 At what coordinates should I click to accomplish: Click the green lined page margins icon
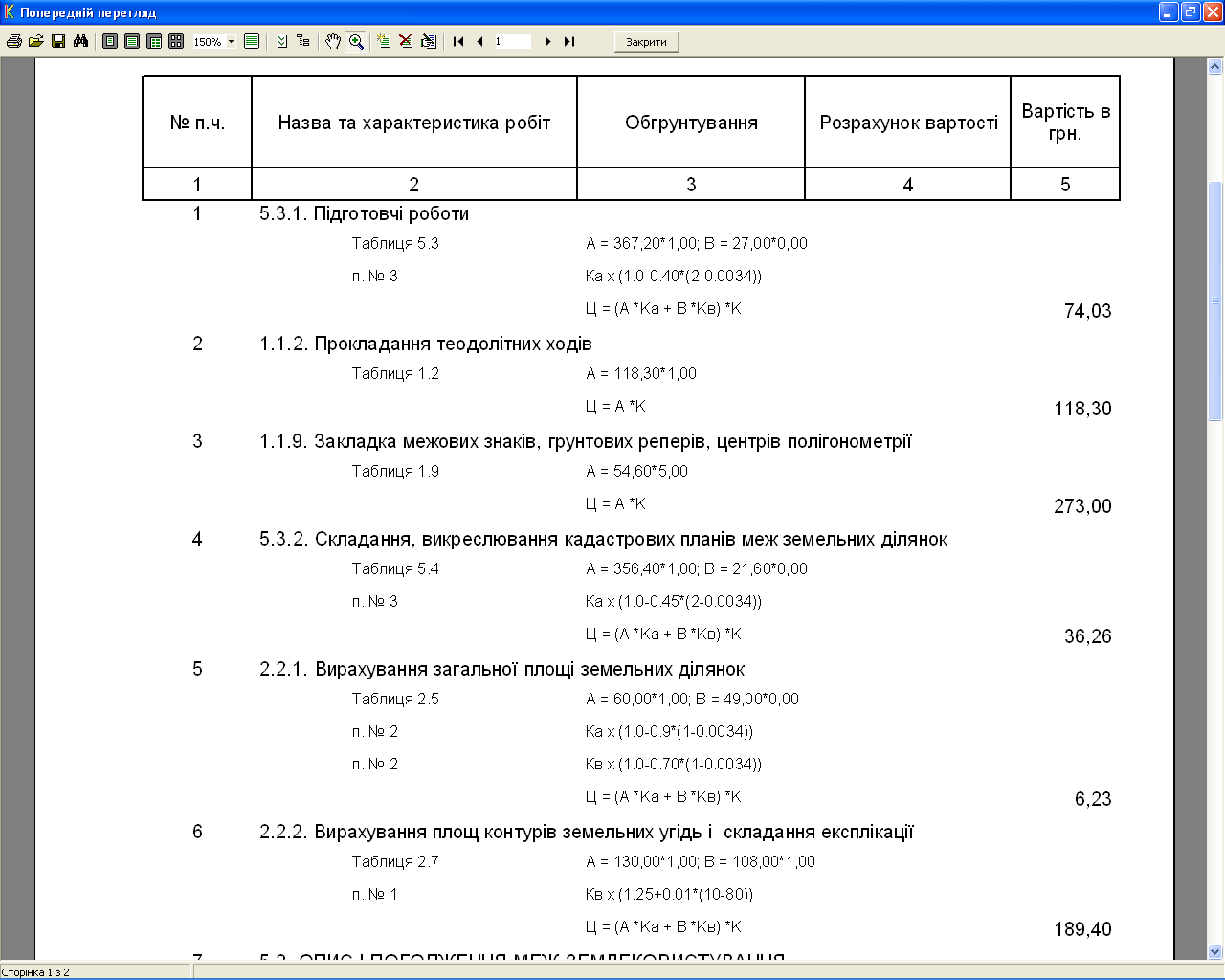pos(252,41)
